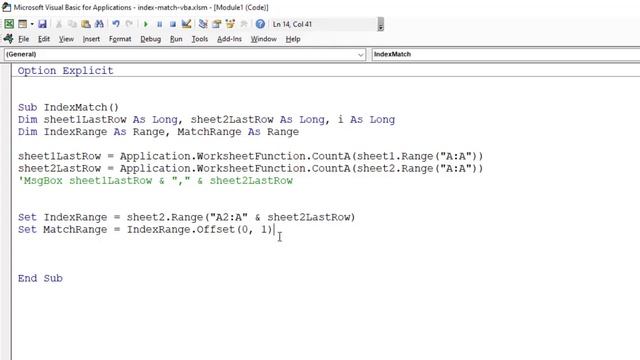Open the Debug menu
This screenshot has height=360, width=640.
click(x=151, y=39)
